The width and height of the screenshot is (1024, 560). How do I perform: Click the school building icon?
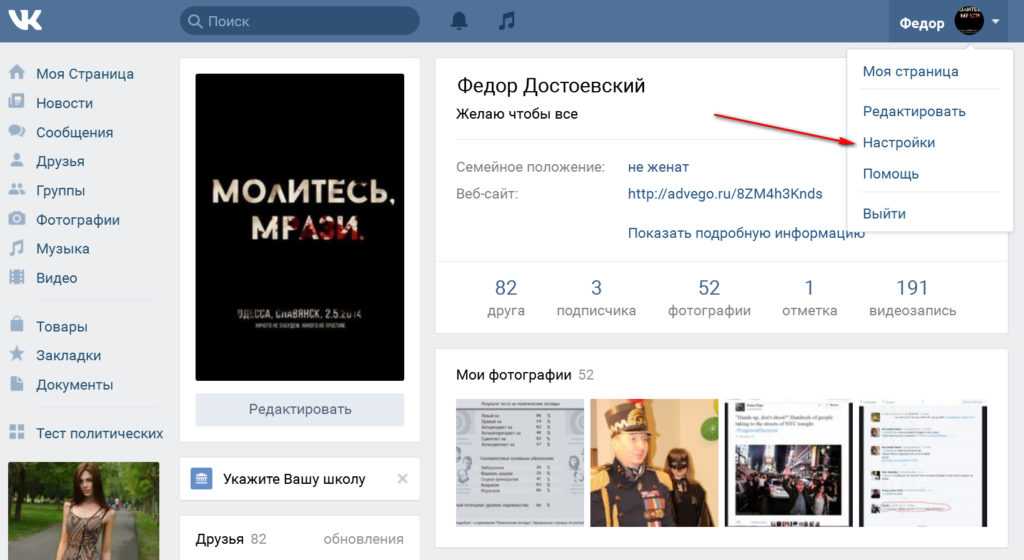click(201, 478)
